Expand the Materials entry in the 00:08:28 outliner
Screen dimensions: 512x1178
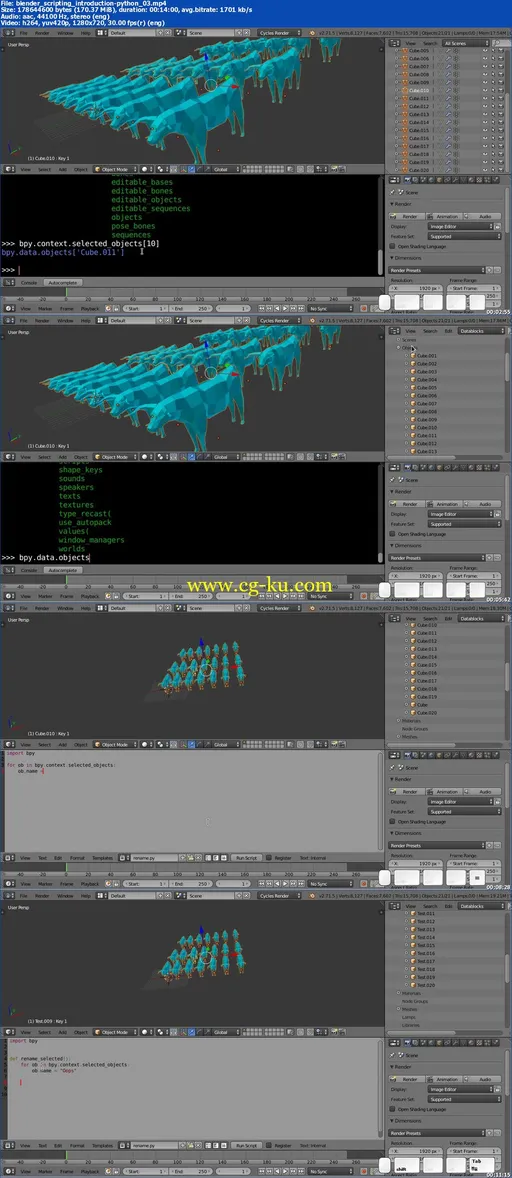click(400, 720)
